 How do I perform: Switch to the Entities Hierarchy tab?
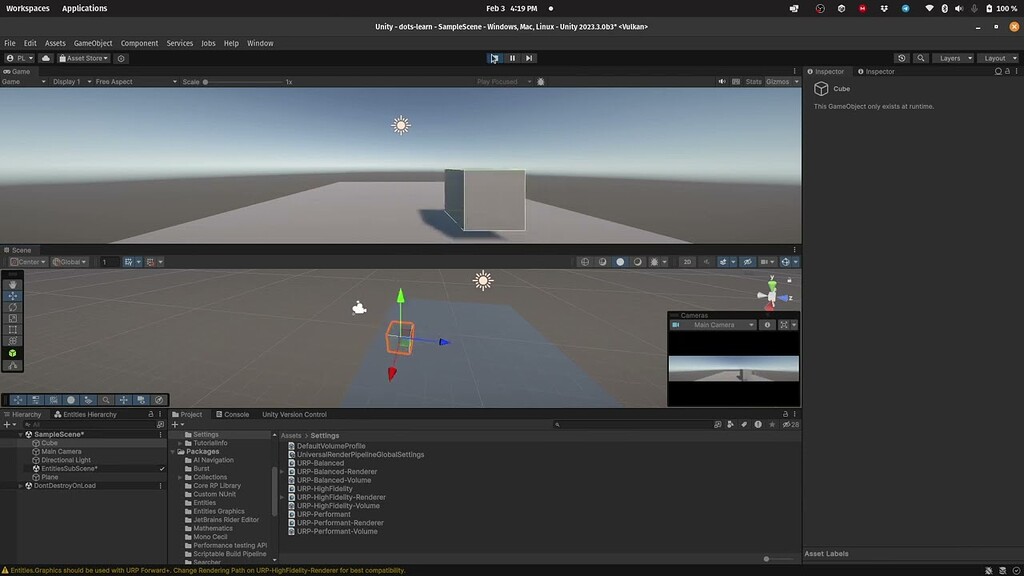coord(88,414)
